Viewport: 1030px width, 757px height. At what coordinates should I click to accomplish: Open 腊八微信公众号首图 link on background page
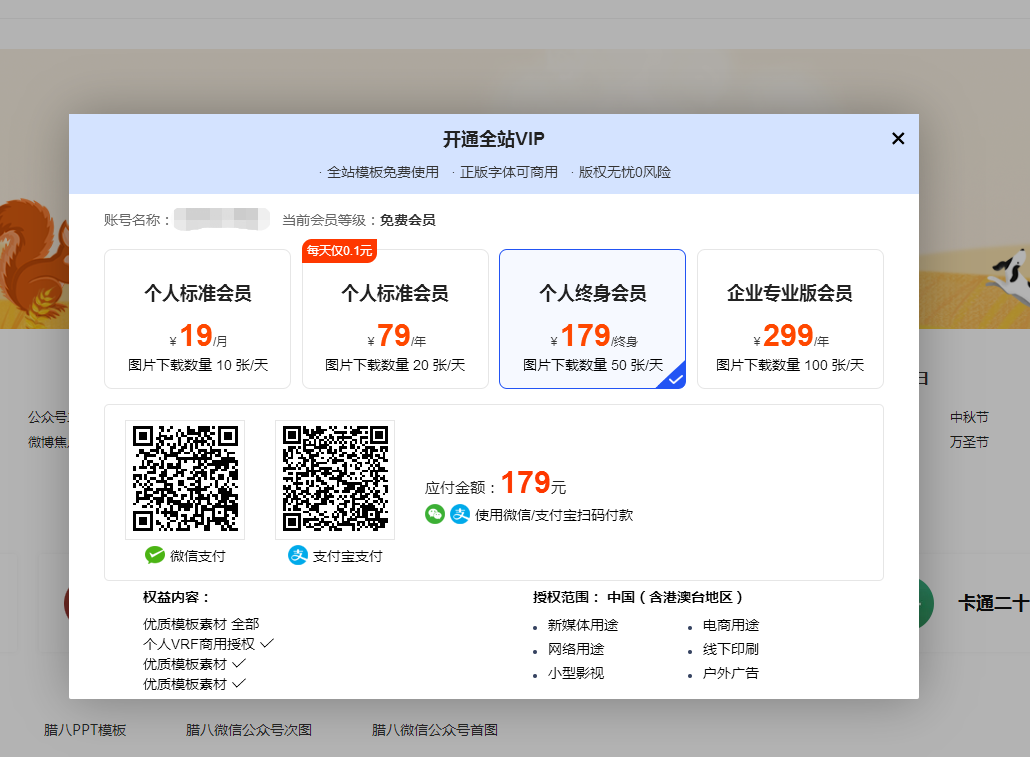[434, 730]
